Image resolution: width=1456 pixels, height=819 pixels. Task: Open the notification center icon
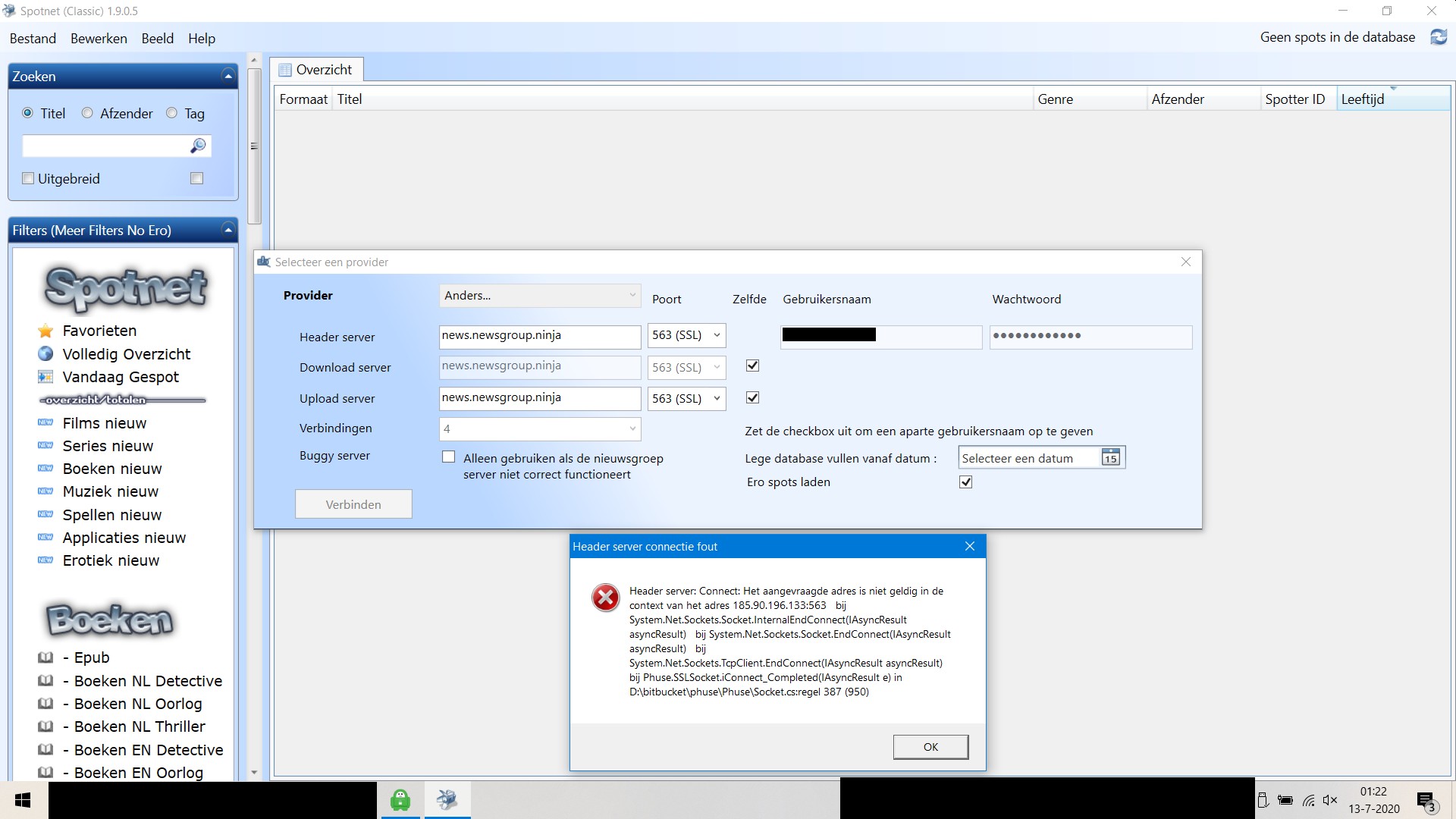pyautogui.click(x=1426, y=801)
